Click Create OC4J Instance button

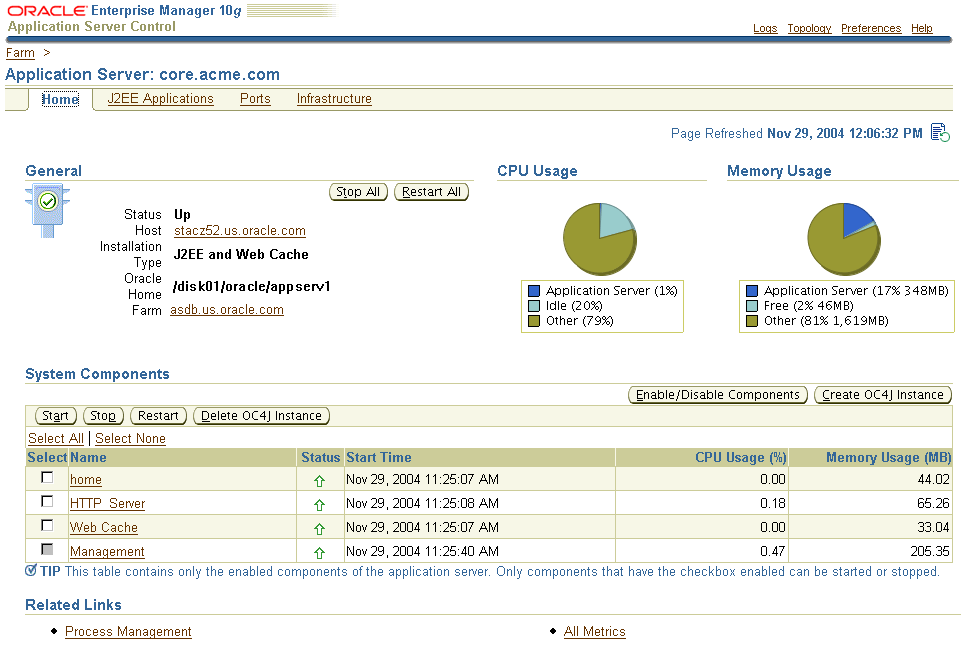(883, 395)
